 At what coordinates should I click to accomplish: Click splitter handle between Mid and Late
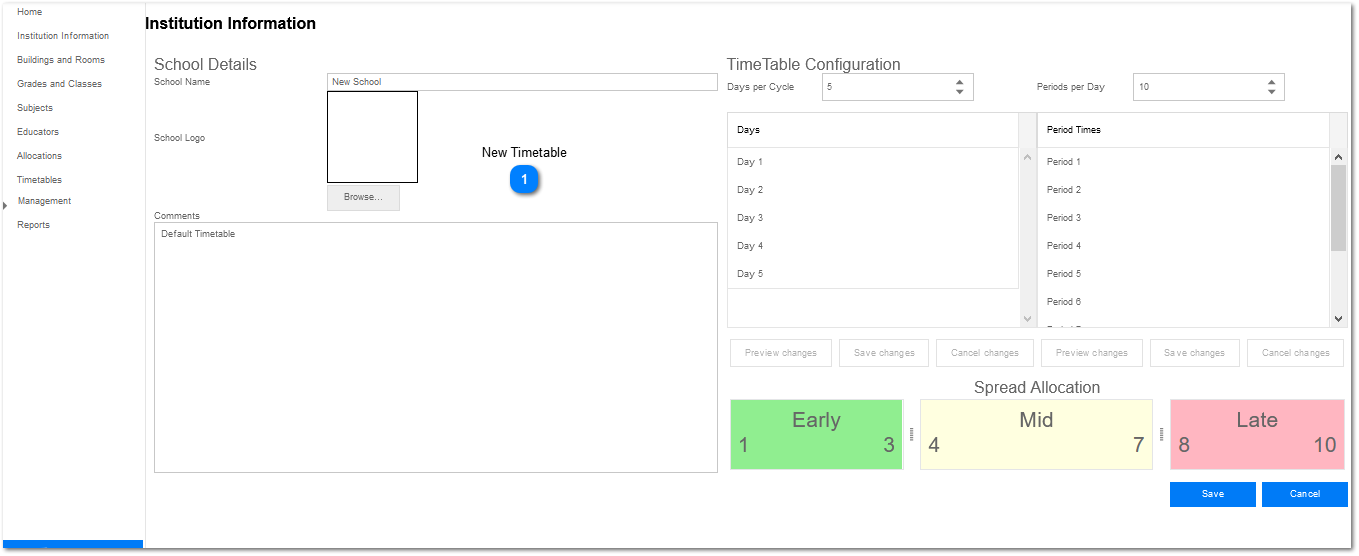(x=1161, y=434)
